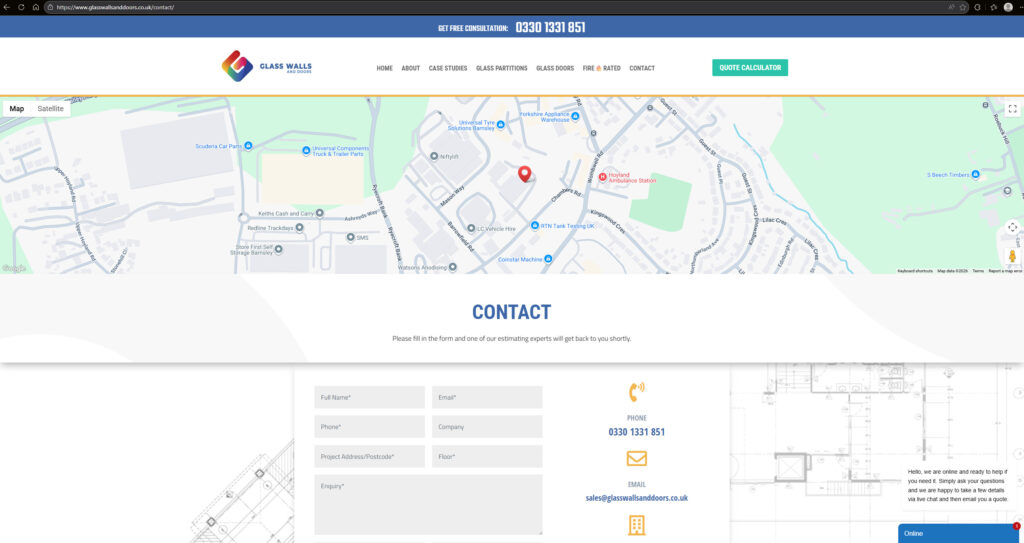Image resolution: width=1024 pixels, height=543 pixels.
Task: Click the header phone number 0330 1331 851
Action: (550, 28)
